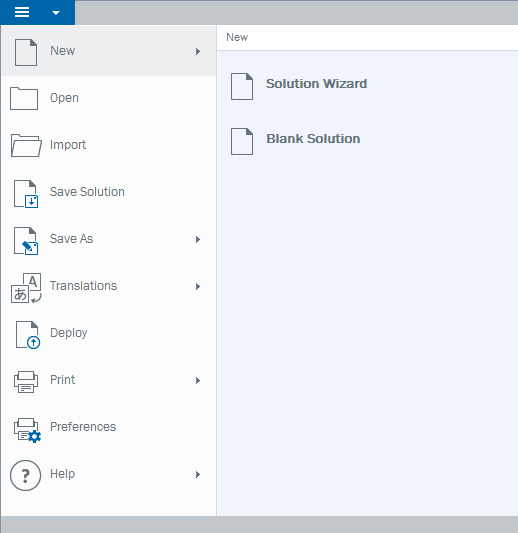This screenshot has width=518, height=533.
Task: Click the Translations language icon
Action: click(26, 288)
